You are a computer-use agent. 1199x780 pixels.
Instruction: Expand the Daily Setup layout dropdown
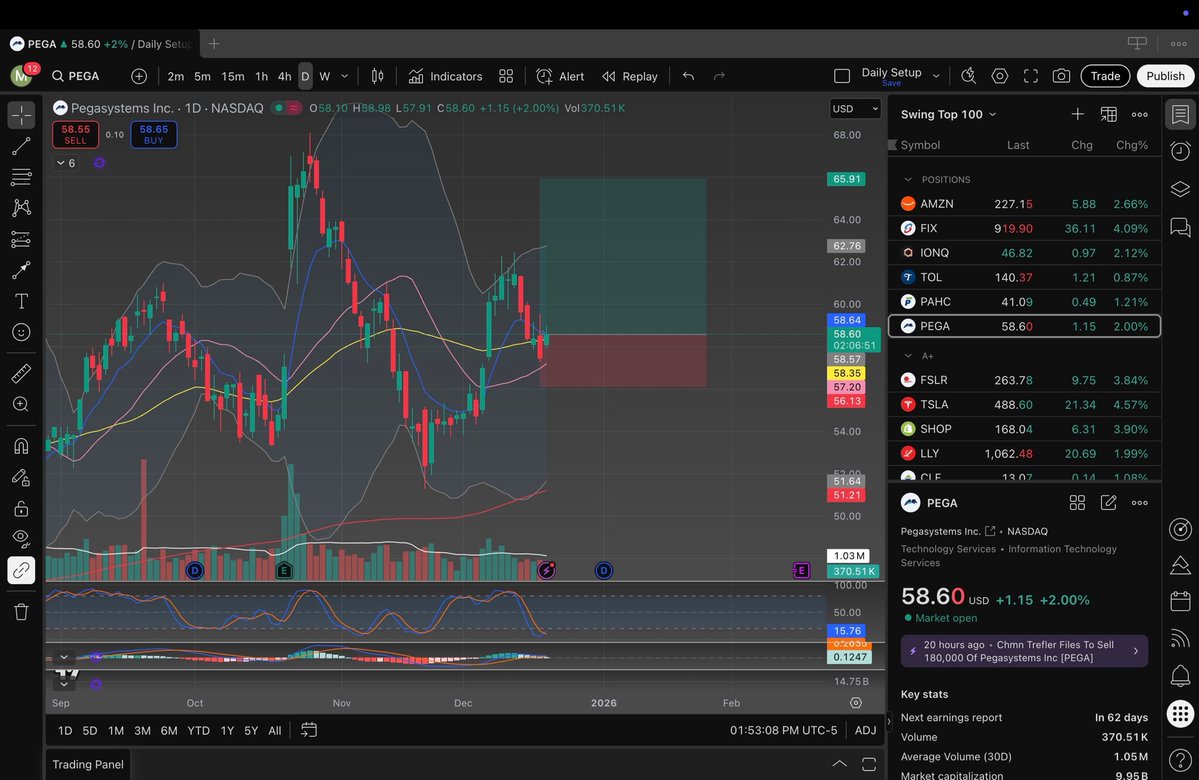pyautogui.click(x=936, y=76)
